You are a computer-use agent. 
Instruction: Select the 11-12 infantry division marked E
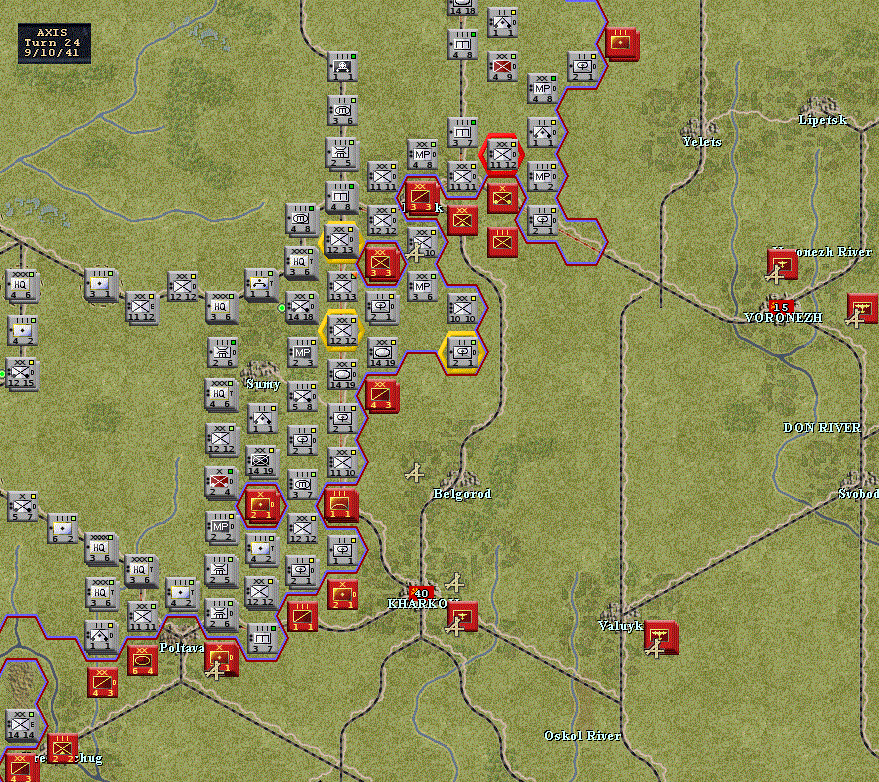[141, 308]
